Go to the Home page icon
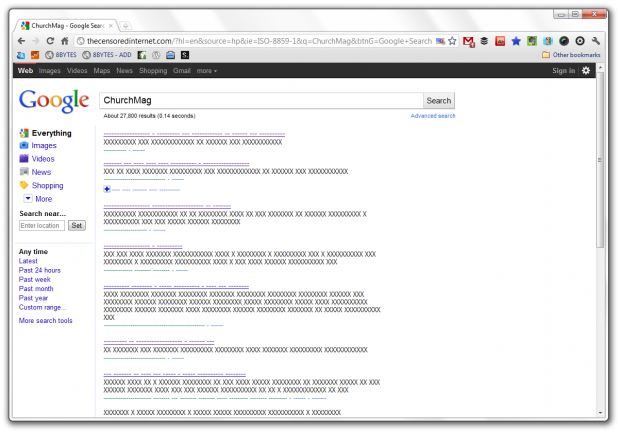This screenshot has width=620, height=432. (64, 41)
